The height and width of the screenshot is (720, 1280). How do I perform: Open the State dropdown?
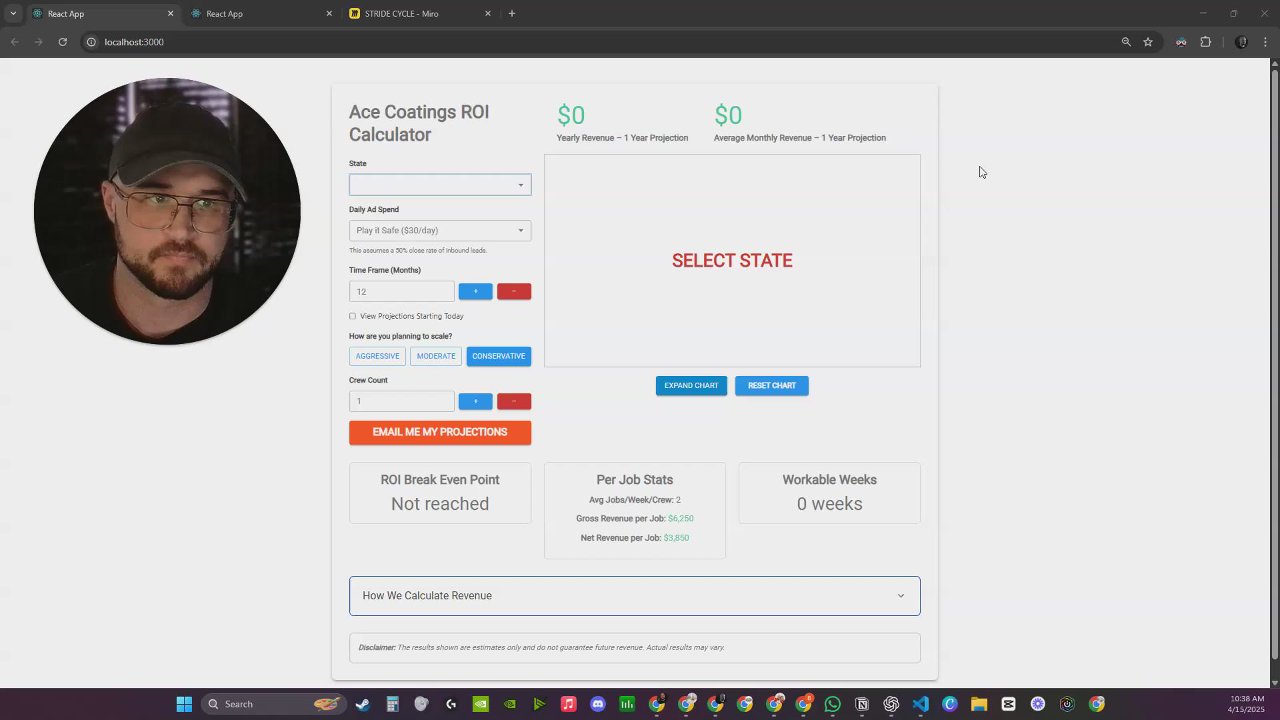pyautogui.click(x=440, y=185)
